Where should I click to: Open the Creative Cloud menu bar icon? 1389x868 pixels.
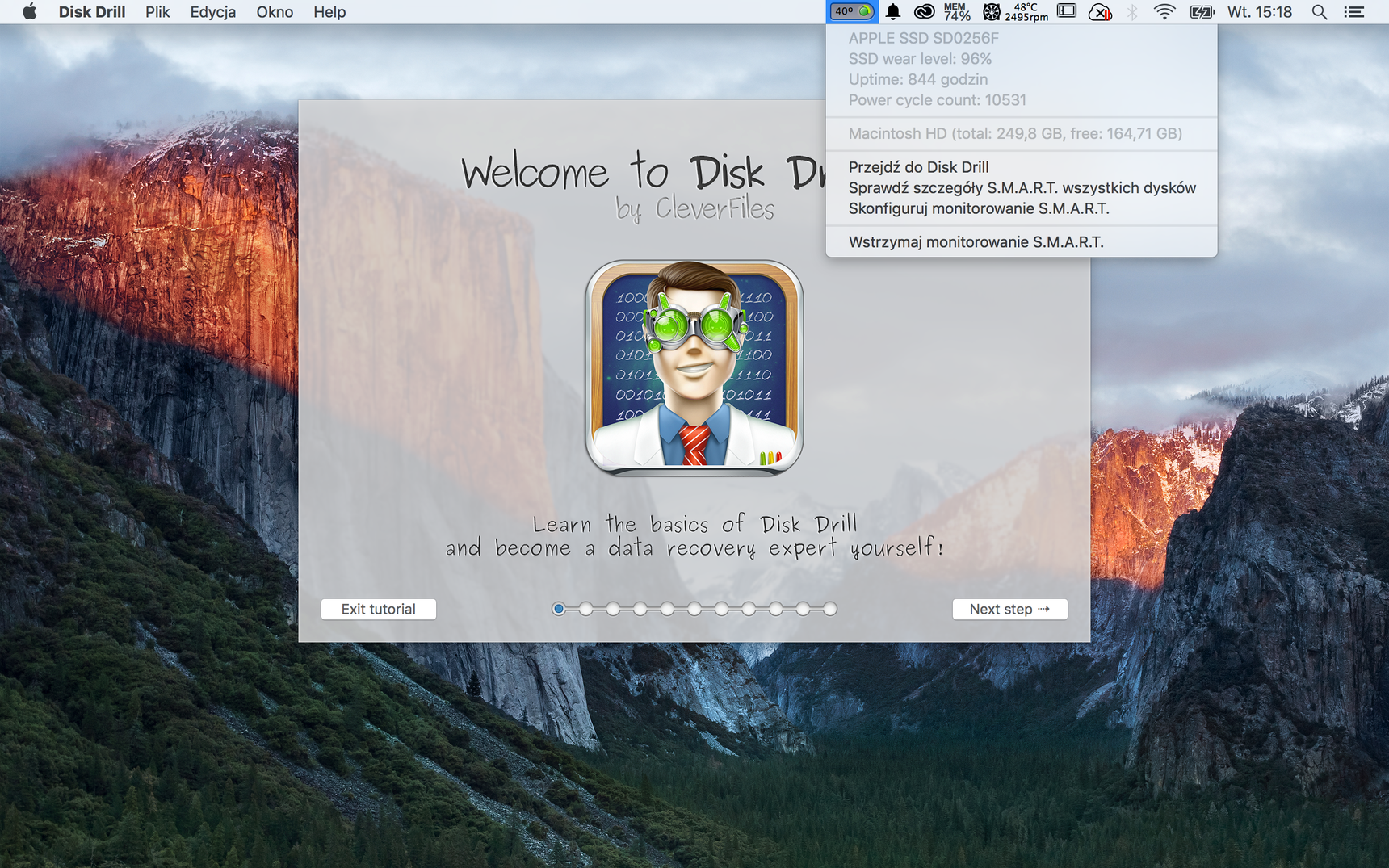tap(924, 11)
